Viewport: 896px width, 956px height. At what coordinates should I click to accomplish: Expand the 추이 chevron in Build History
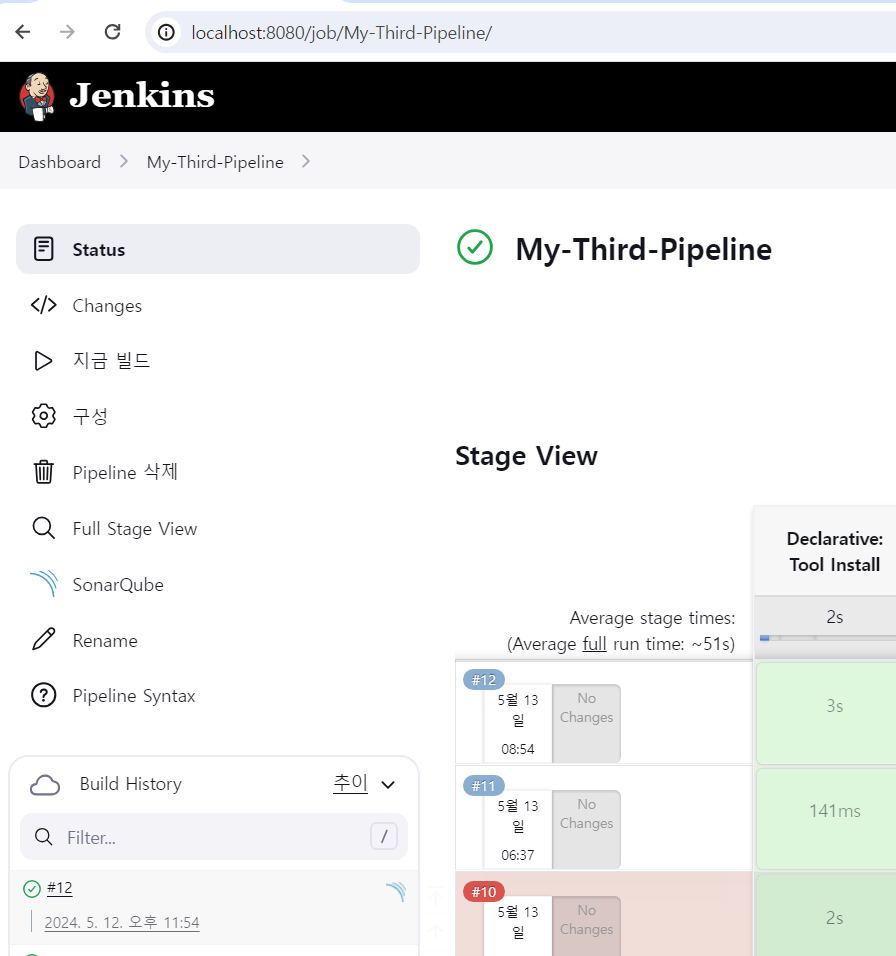point(388,785)
